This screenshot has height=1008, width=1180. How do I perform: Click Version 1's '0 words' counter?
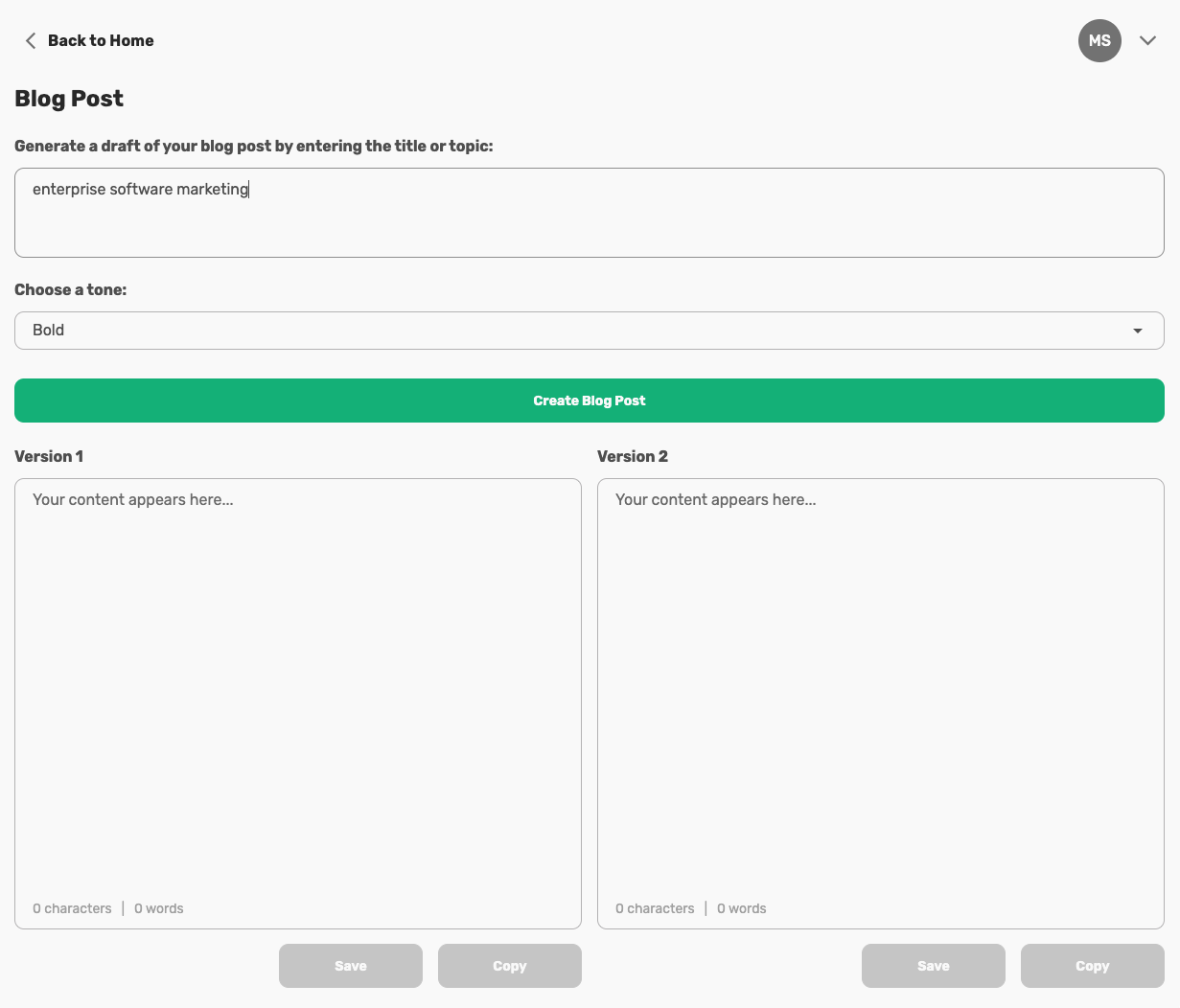(x=159, y=908)
